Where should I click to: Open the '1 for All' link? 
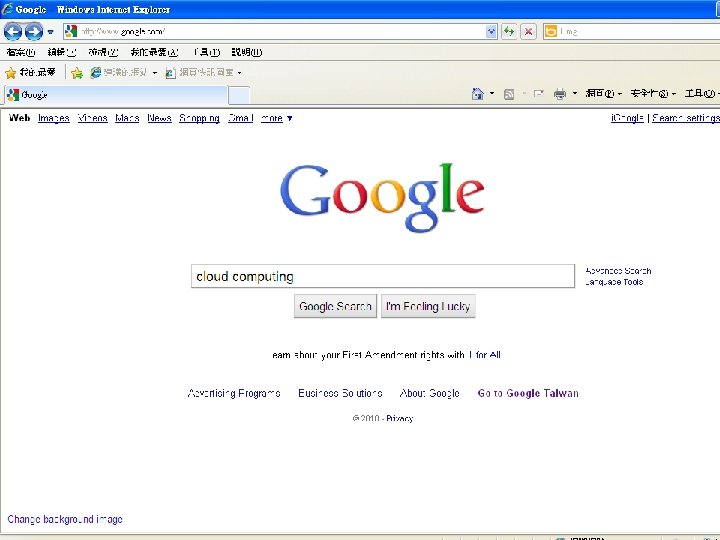(484, 355)
